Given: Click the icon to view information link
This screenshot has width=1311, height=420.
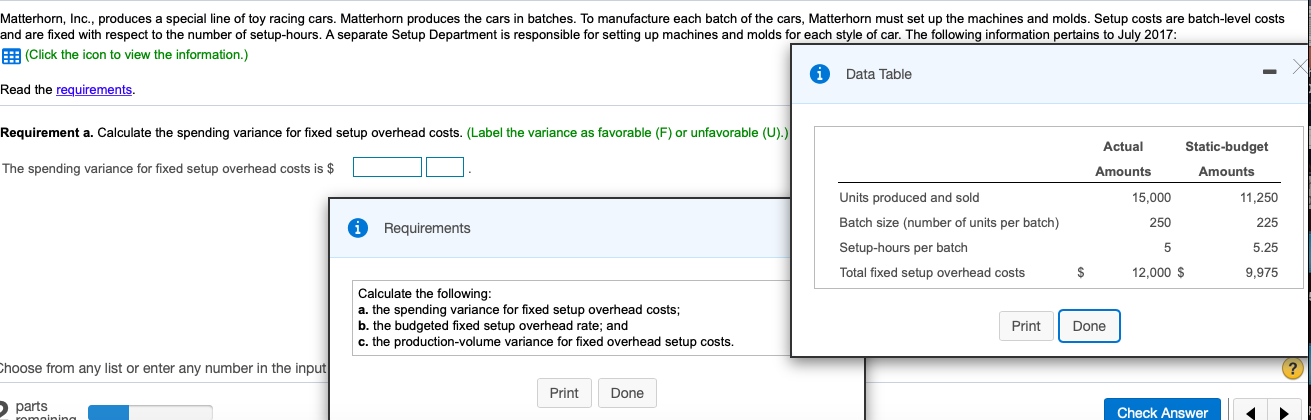Looking at the screenshot, I should point(136,53).
